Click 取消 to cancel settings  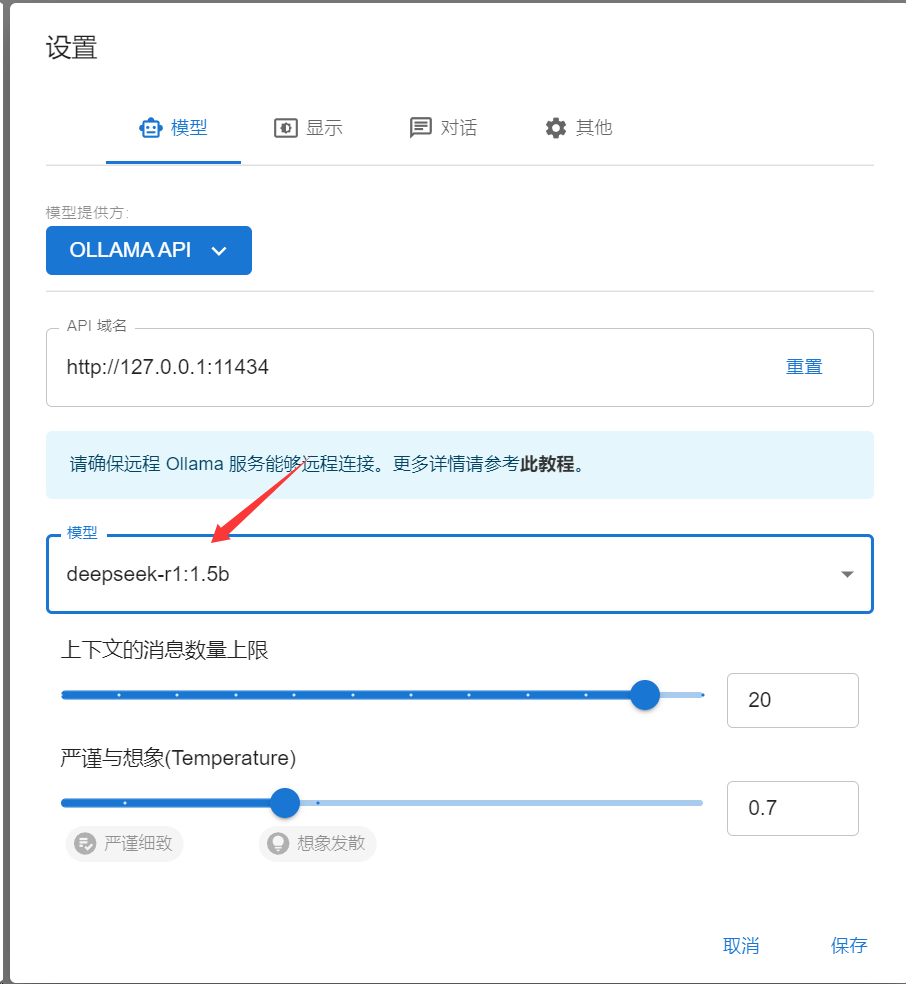pos(741,945)
